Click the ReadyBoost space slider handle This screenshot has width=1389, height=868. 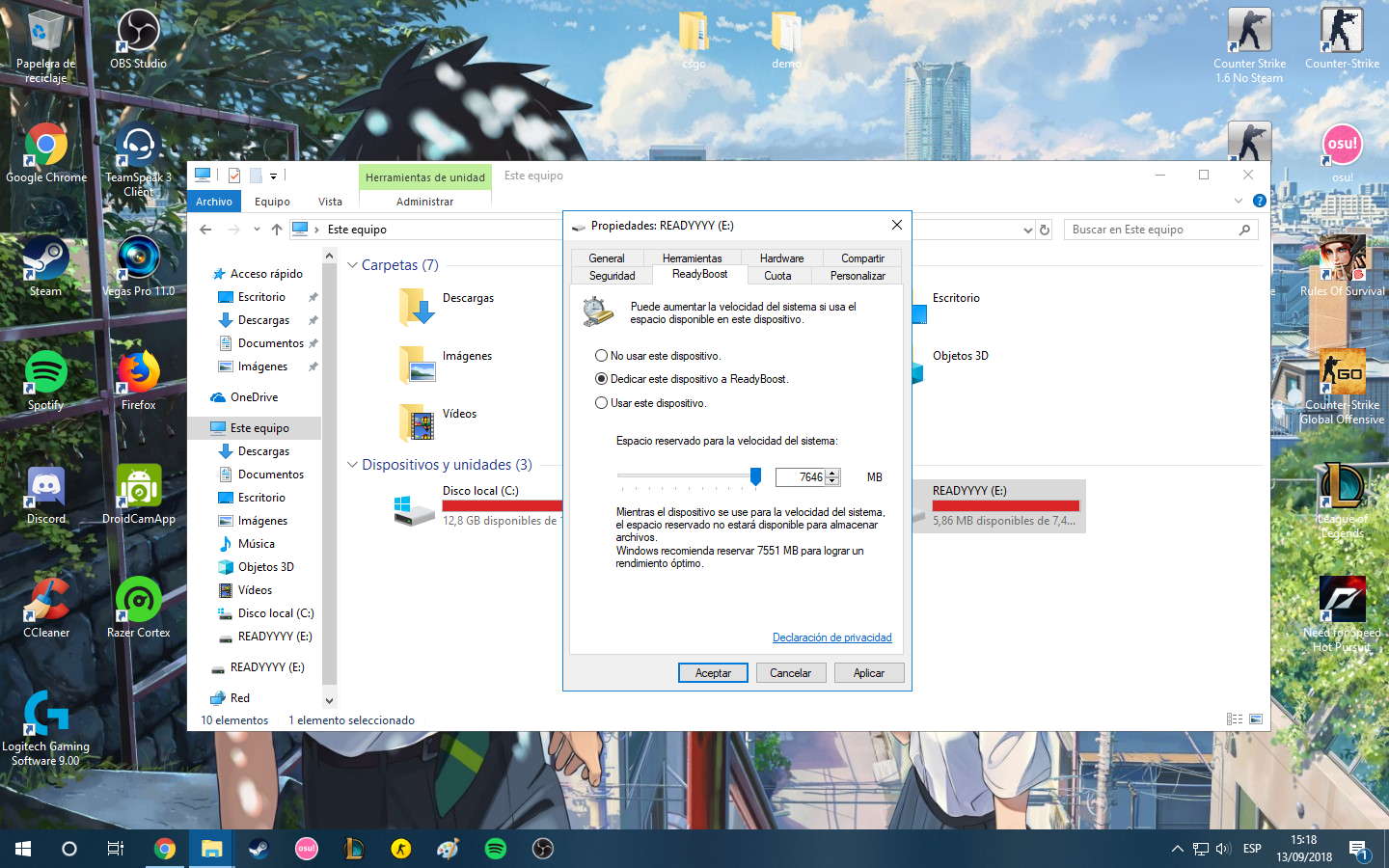point(756,476)
